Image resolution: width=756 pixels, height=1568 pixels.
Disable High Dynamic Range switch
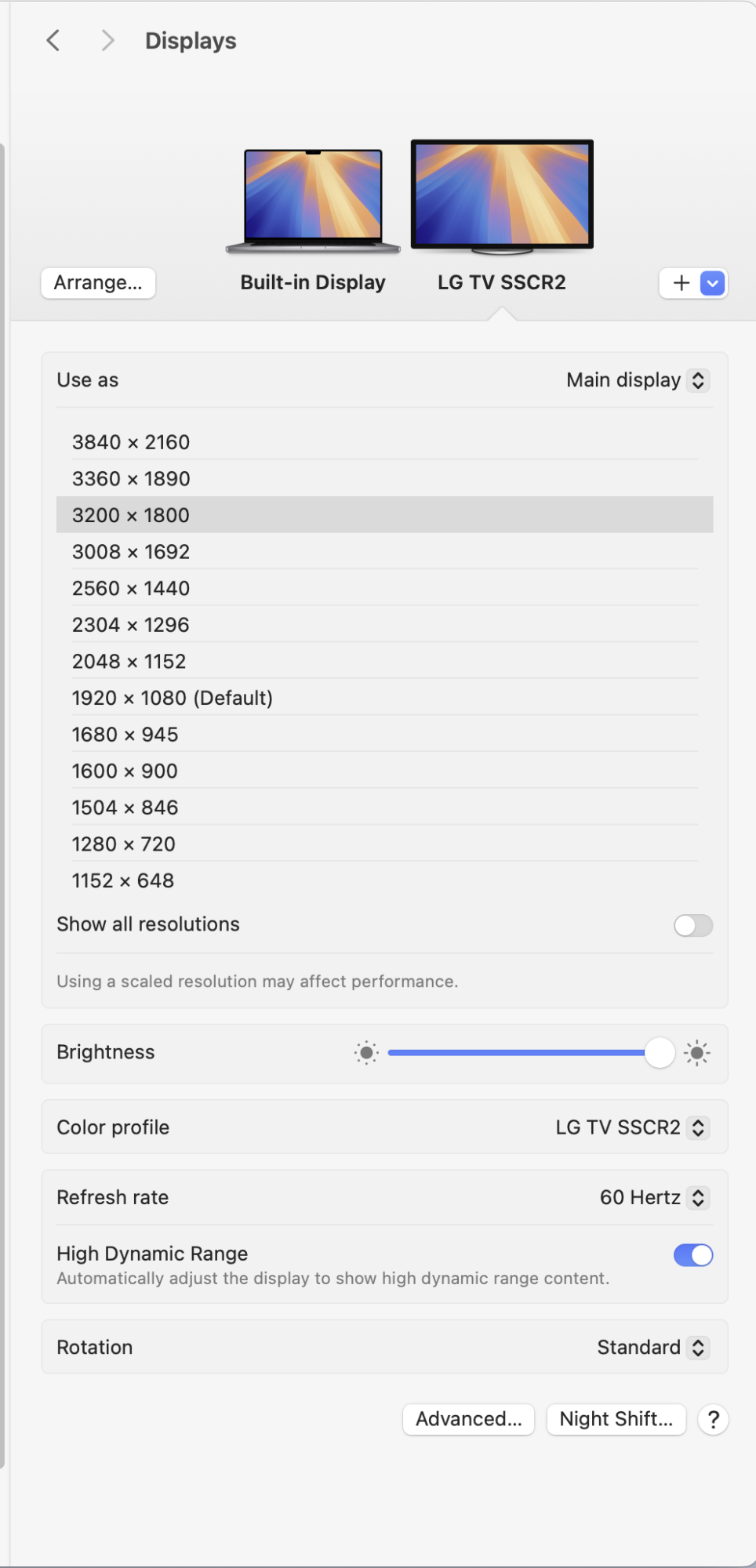click(692, 1255)
